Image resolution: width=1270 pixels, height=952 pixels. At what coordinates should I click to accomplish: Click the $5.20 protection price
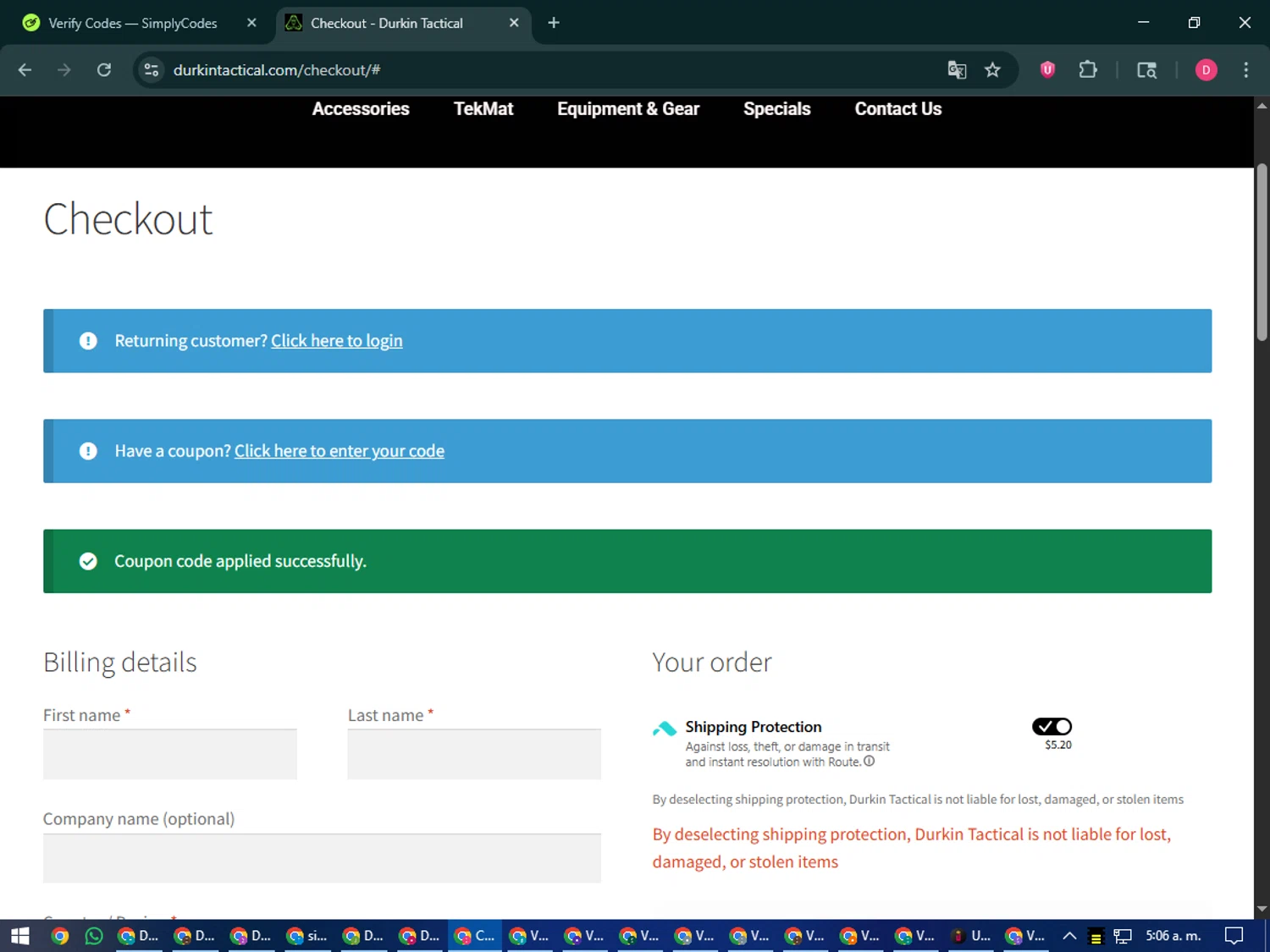click(1058, 745)
